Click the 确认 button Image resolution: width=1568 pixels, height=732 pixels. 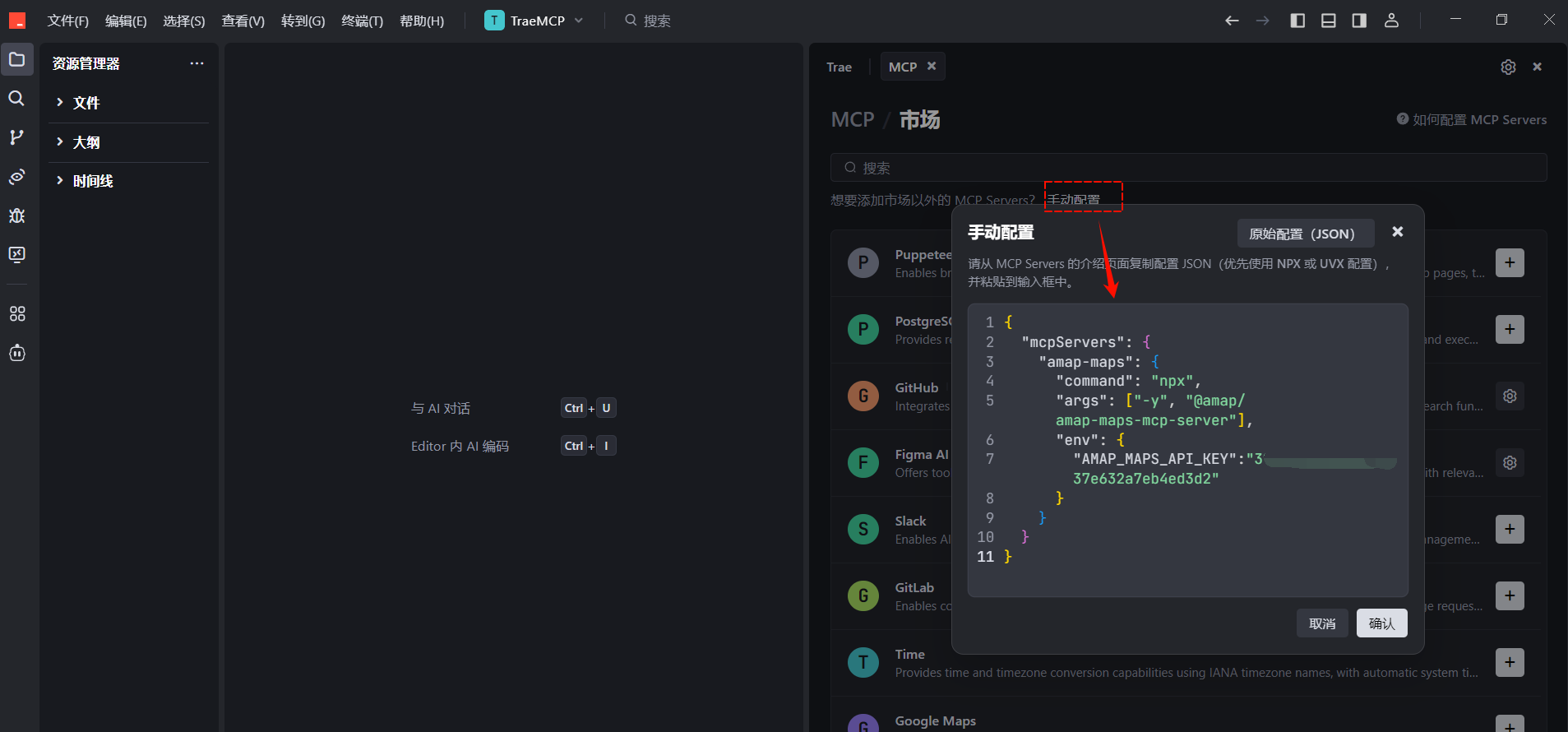click(x=1381, y=623)
